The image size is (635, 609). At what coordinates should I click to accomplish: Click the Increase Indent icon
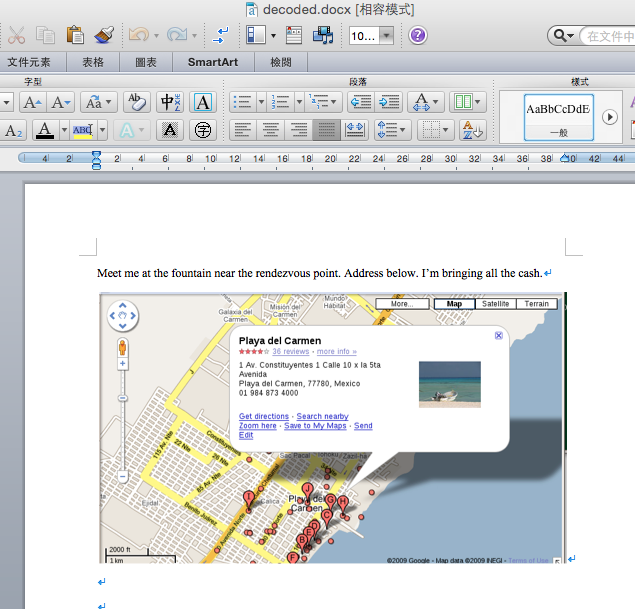click(x=388, y=102)
